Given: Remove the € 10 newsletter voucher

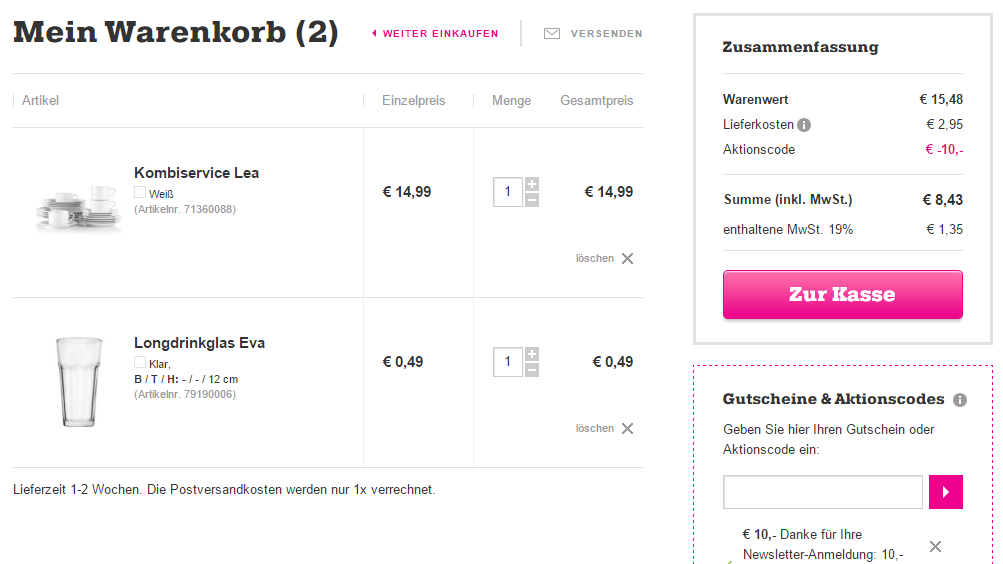Looking at the screenshot, I should [x=935, y=546].
